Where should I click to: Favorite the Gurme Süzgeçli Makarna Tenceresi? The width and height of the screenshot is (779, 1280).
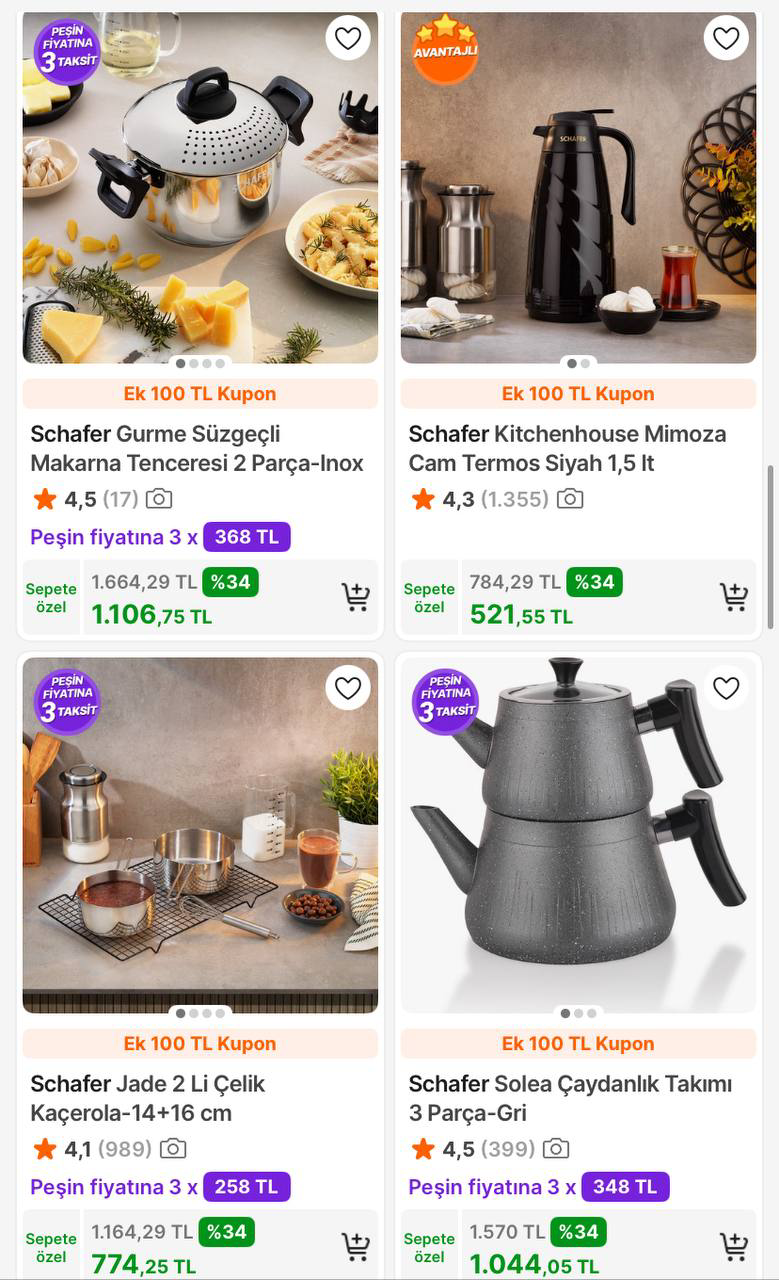tap(348, 39)
